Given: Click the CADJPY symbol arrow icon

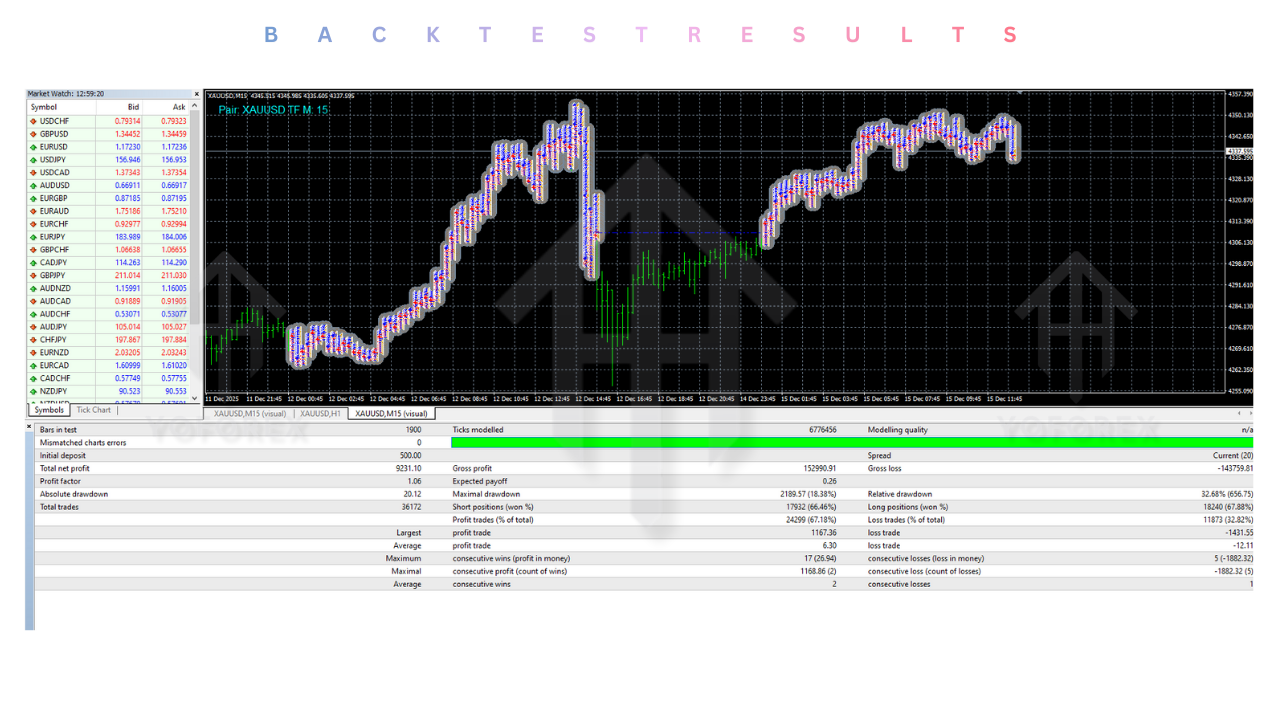Looking at the screenshot, I should click(31, 263).
